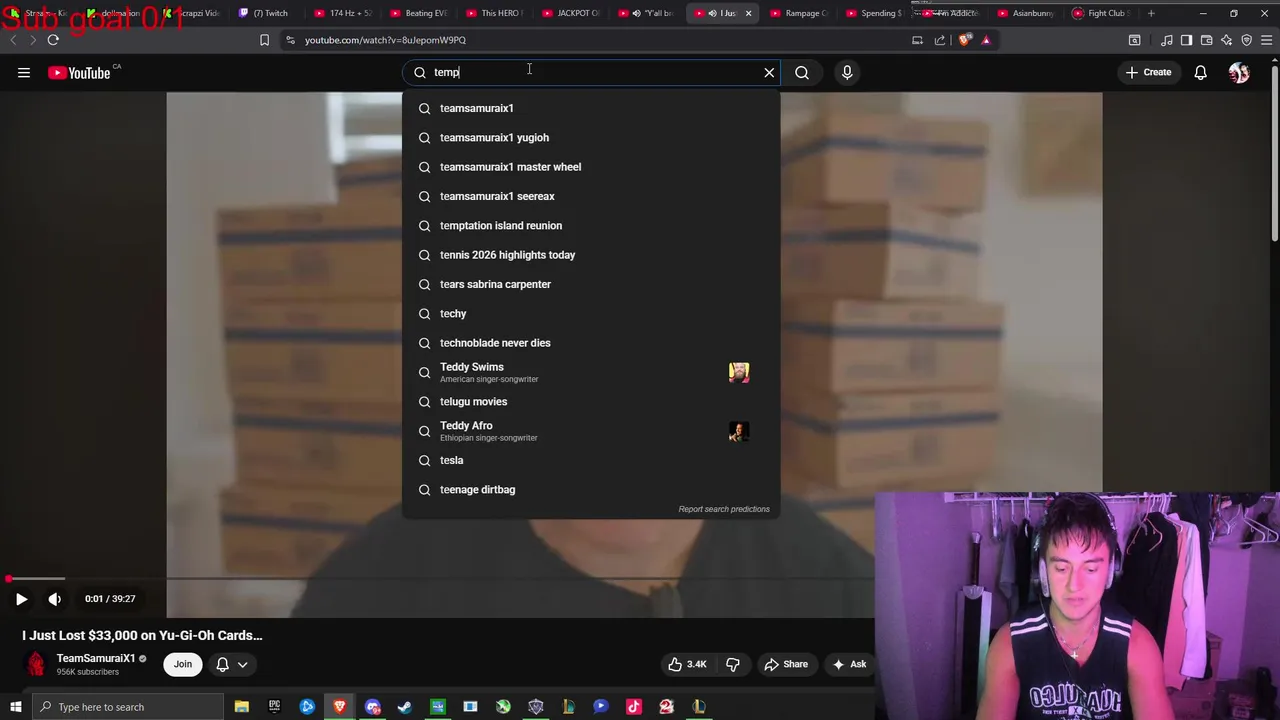Viewport: 1280px width, 720px height.
Task: Click Teddy Swims artist thumbnail
Action: click(739, 372)
